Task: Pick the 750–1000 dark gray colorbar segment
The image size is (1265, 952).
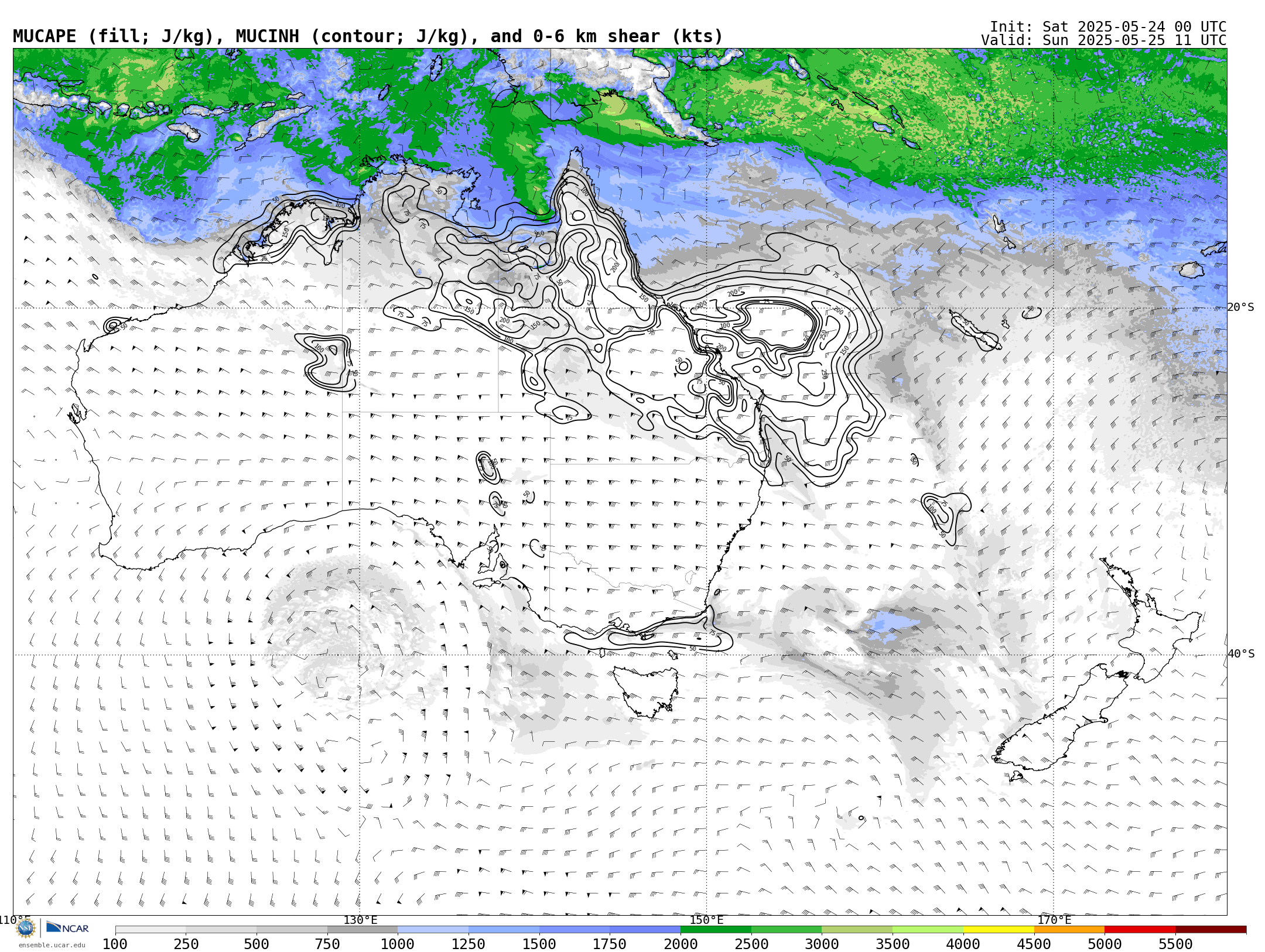Action: pyautogui.click(x=363, y=930)
